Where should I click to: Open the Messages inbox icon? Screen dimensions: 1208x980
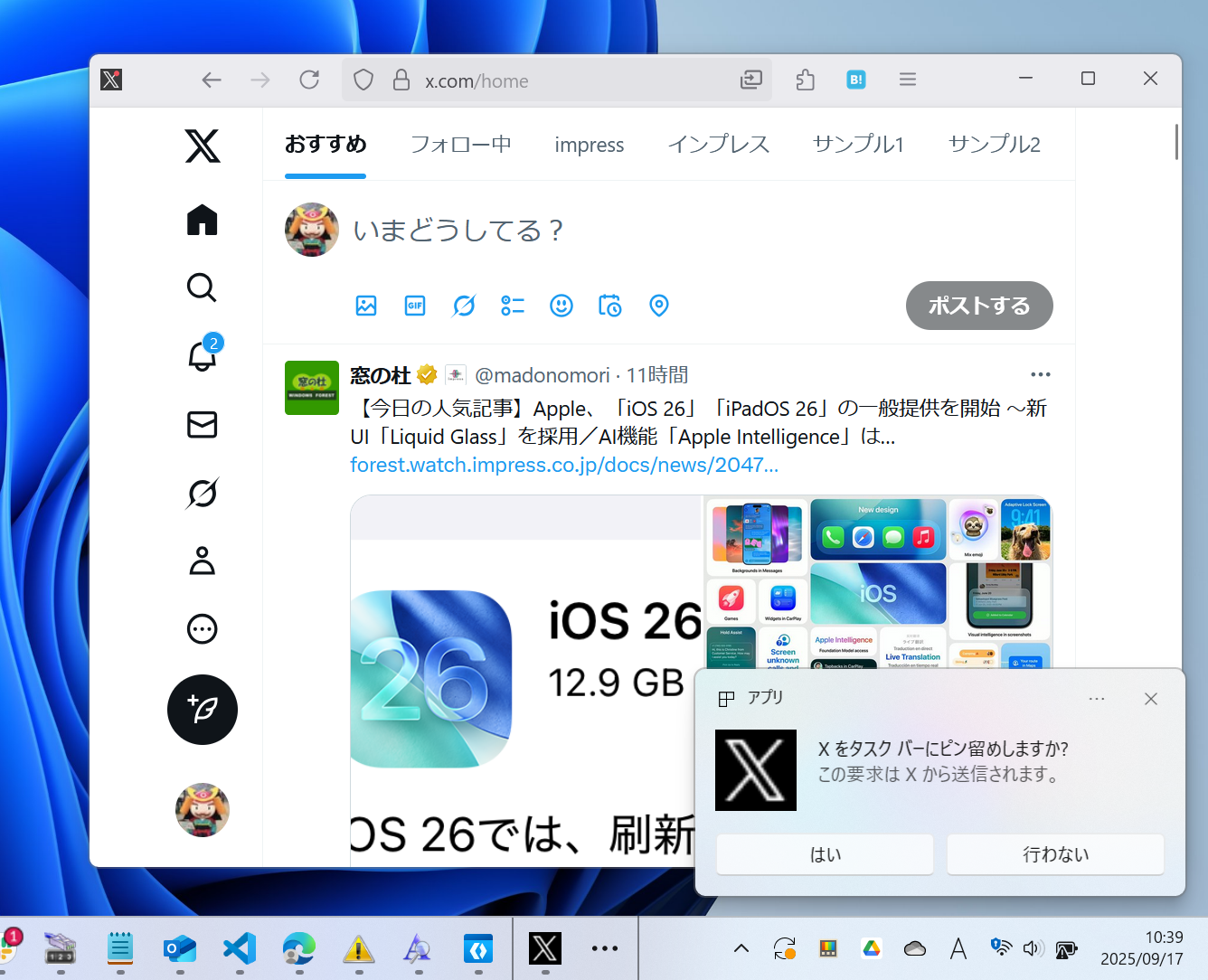click(x=202, y=425)
